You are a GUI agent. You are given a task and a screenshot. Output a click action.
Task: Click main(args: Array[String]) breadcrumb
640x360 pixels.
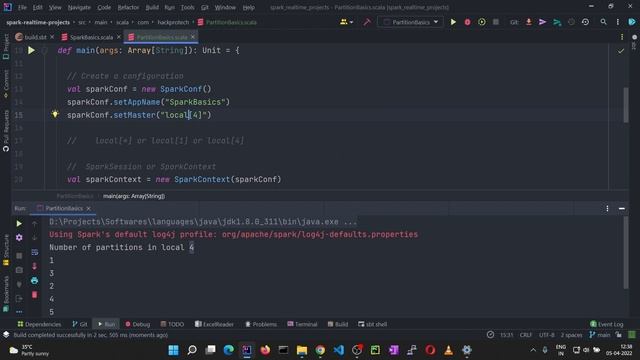coord(134,196)
